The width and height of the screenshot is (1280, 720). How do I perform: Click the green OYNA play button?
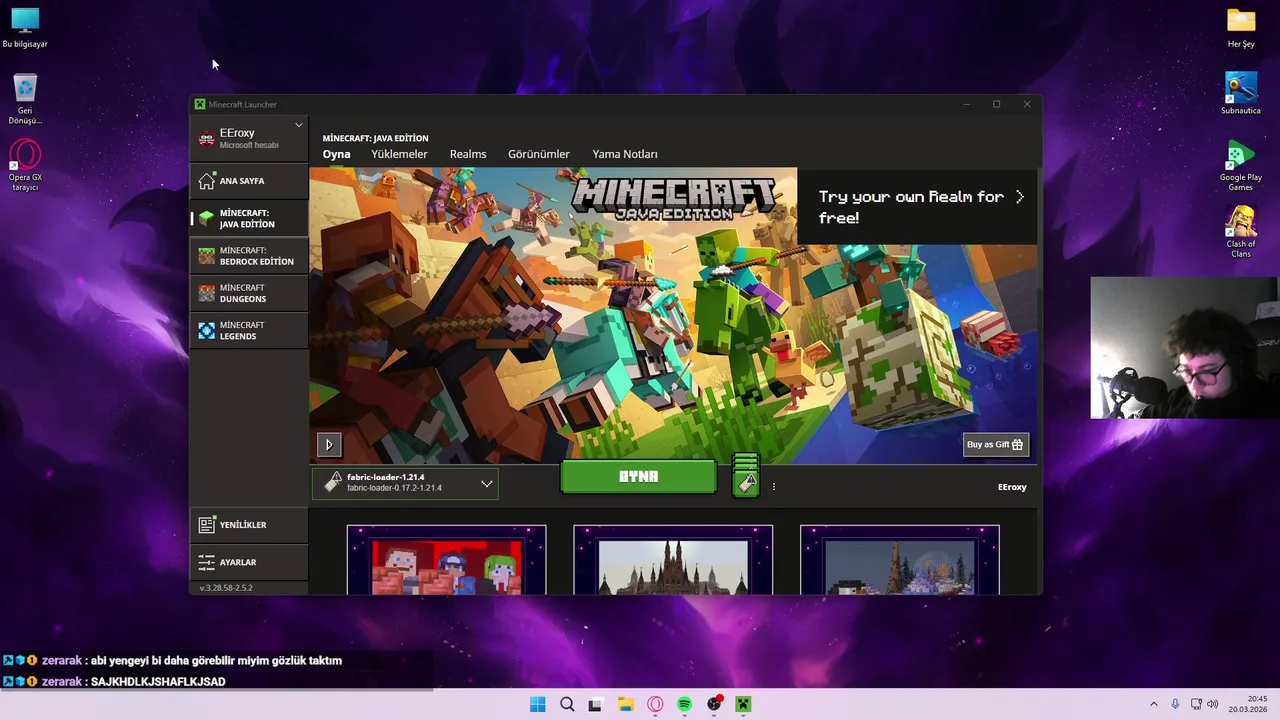tap(638, 477)
